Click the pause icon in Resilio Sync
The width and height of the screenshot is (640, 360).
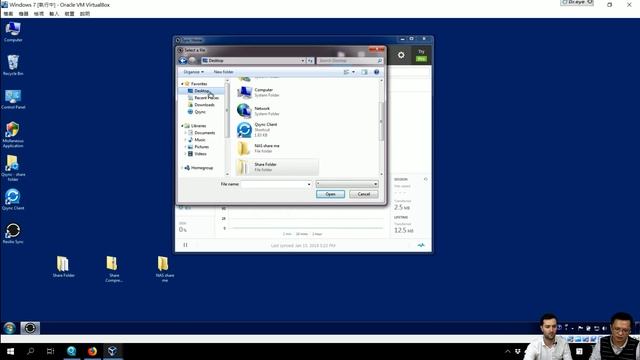pos(185,245)
